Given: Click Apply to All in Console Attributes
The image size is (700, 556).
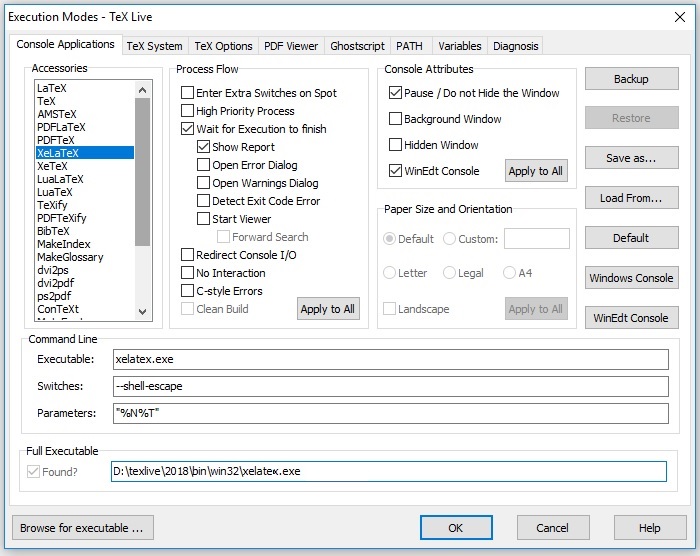Looking at the screenshot, I should [x=536, y=171].
